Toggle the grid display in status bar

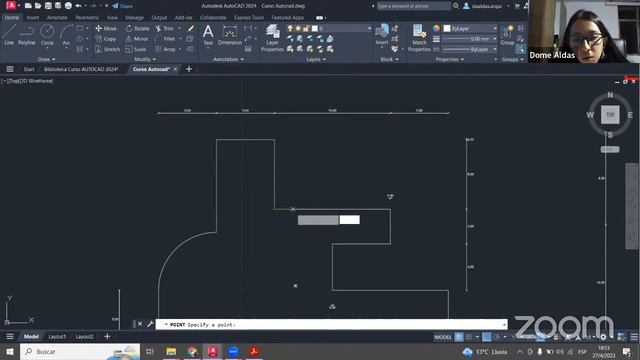click(x=459, y=337)
